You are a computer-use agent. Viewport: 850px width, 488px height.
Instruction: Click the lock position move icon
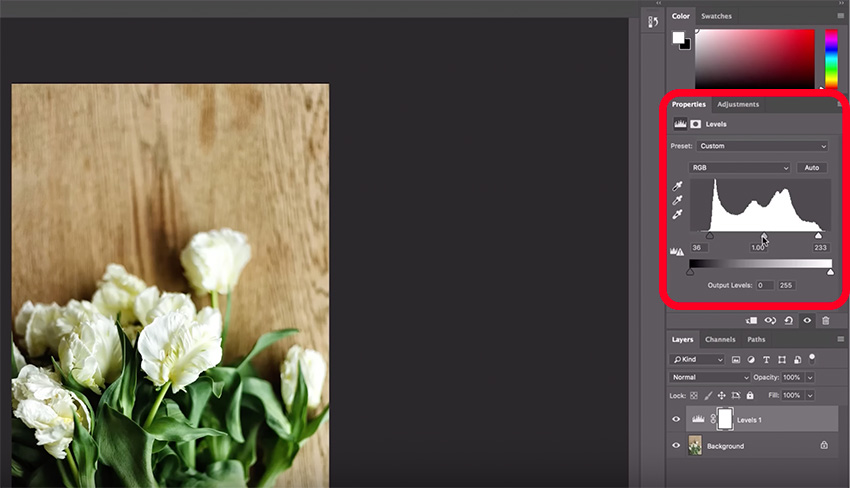(x=722, y=396)
